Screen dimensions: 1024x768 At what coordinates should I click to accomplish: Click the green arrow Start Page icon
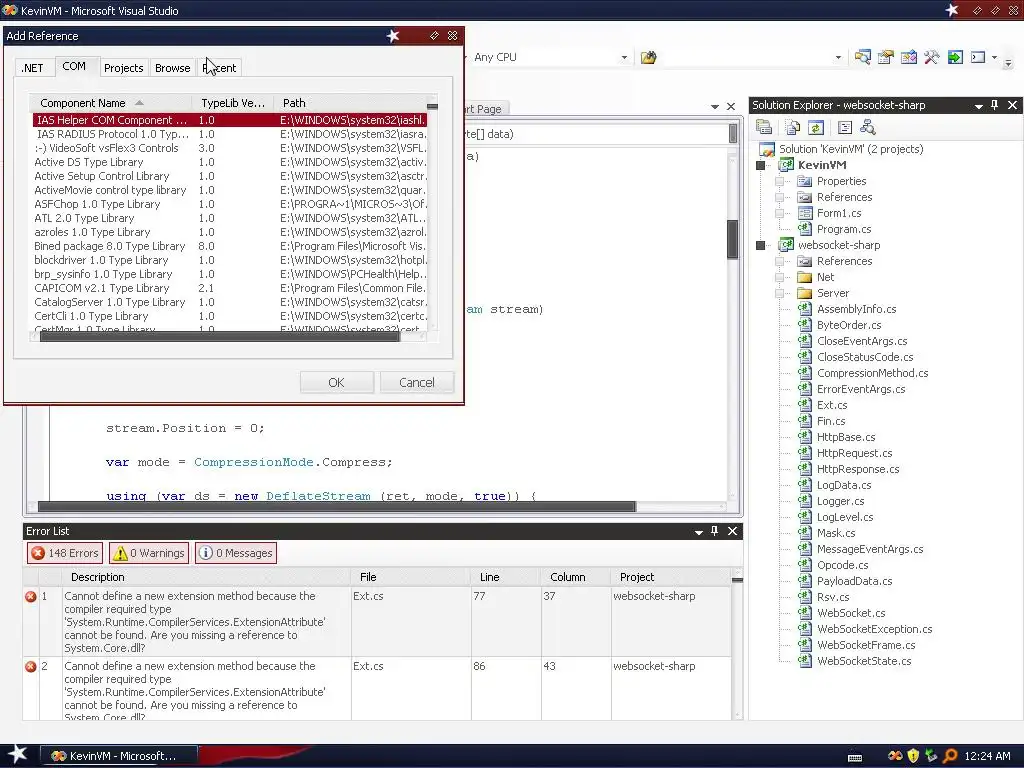click(x=955, y=57)
